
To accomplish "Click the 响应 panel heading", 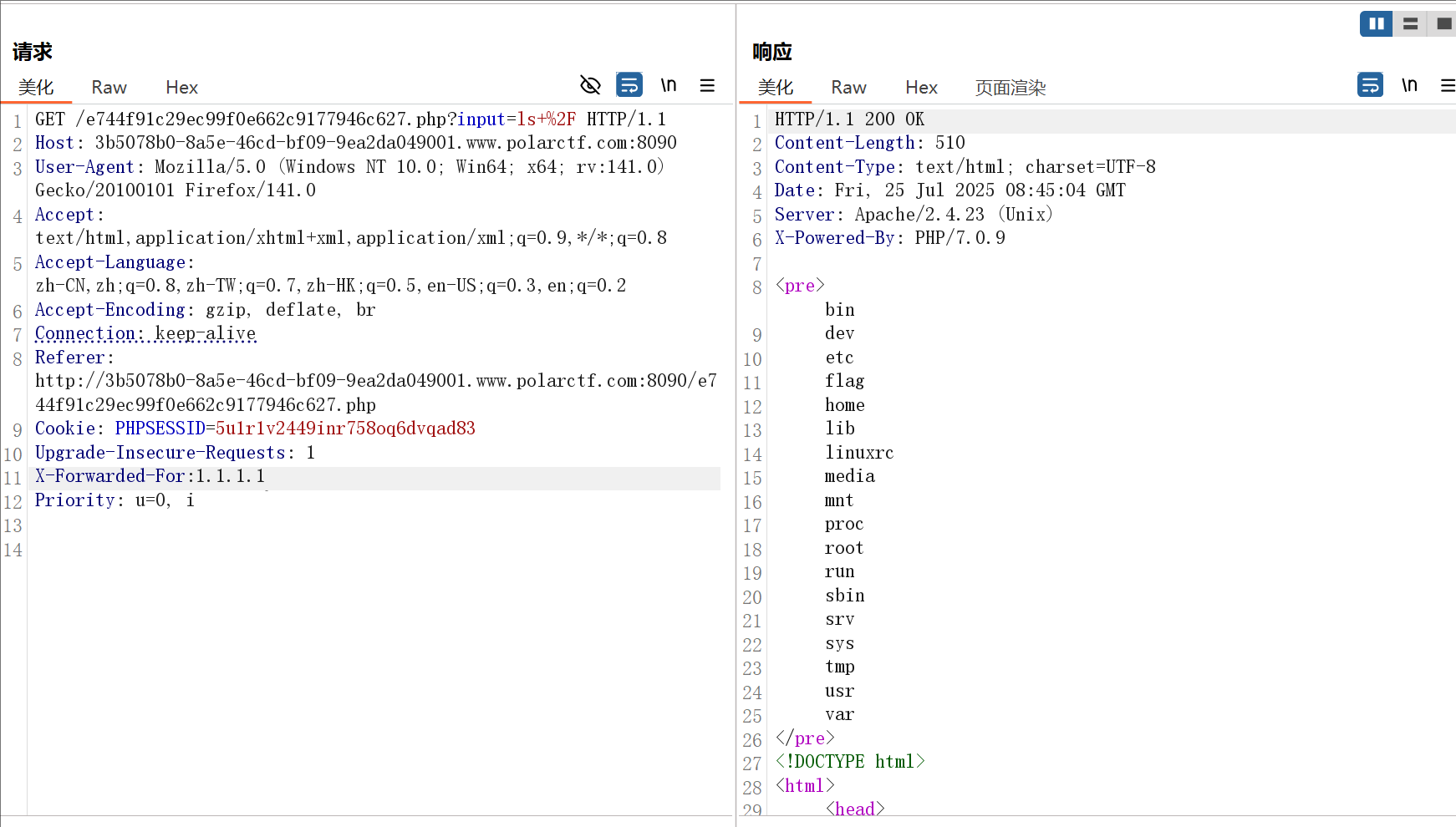I will 772,52.
